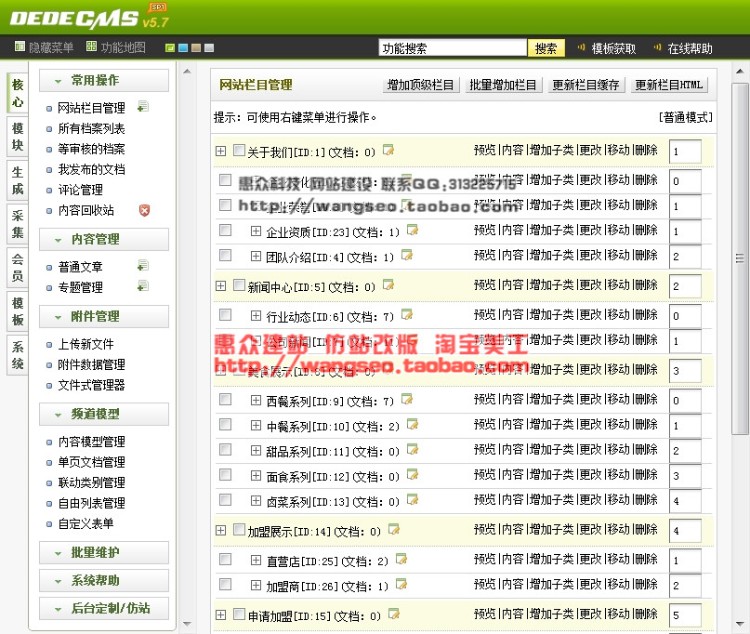Click sort order field in 关于我们 row

click(685, 151)
